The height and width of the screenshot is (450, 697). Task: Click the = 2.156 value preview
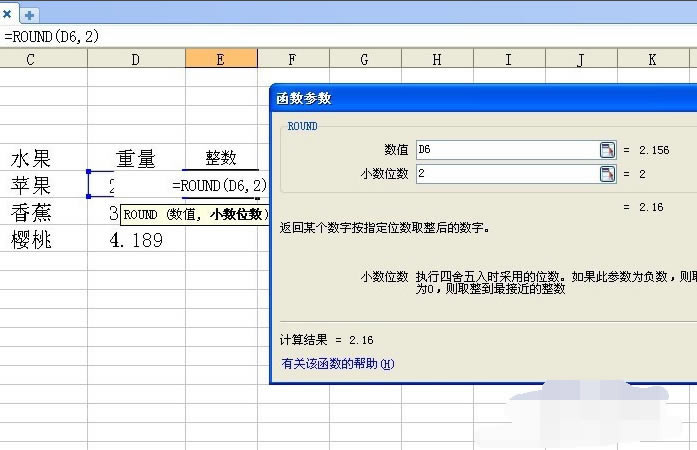646,150
